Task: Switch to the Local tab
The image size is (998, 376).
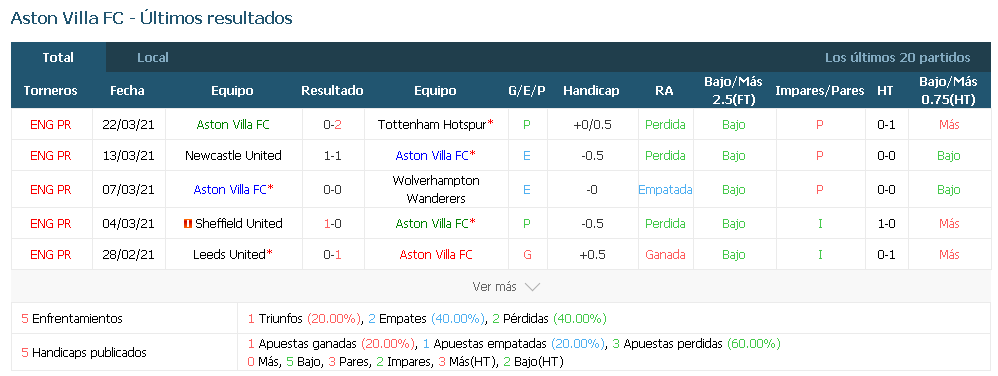Action: (x=153, y=57)
